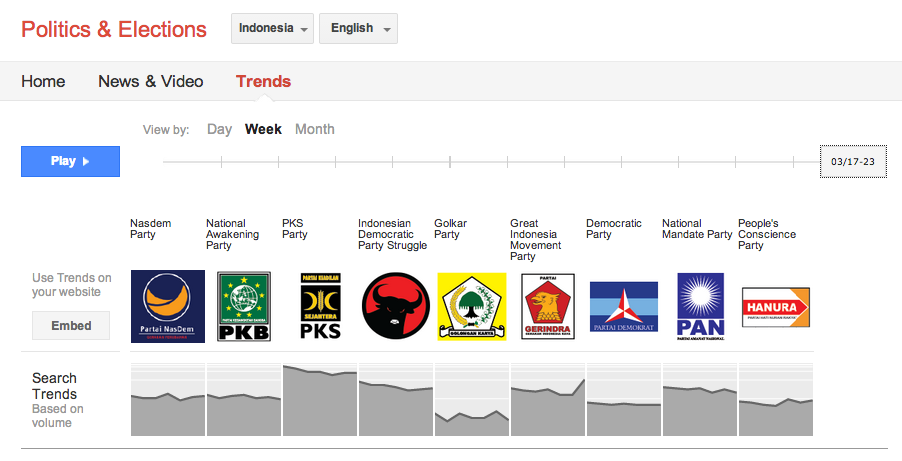
Task: Click the Indonesian Democratic Party Struggle label
Action: click(392, 234)
